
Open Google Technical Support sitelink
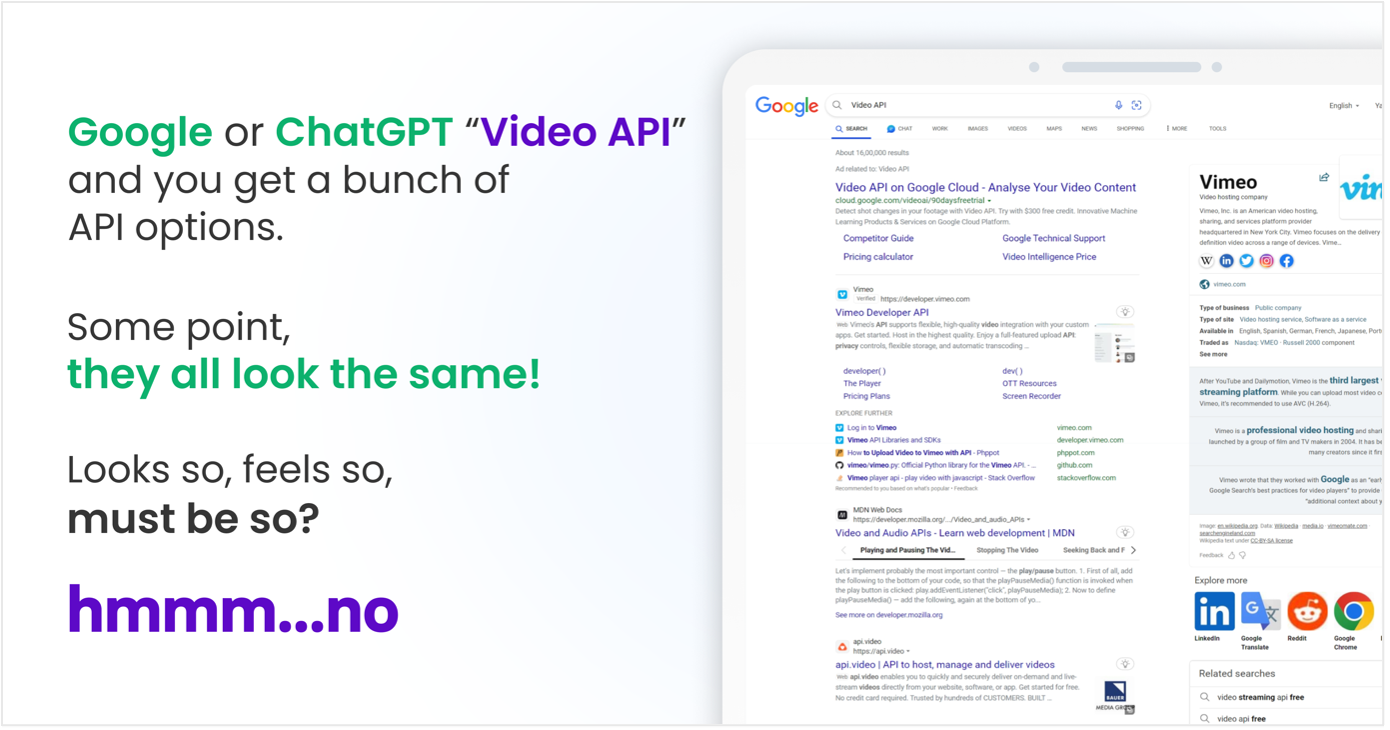pyautogui.click(x=1053, y=238)
